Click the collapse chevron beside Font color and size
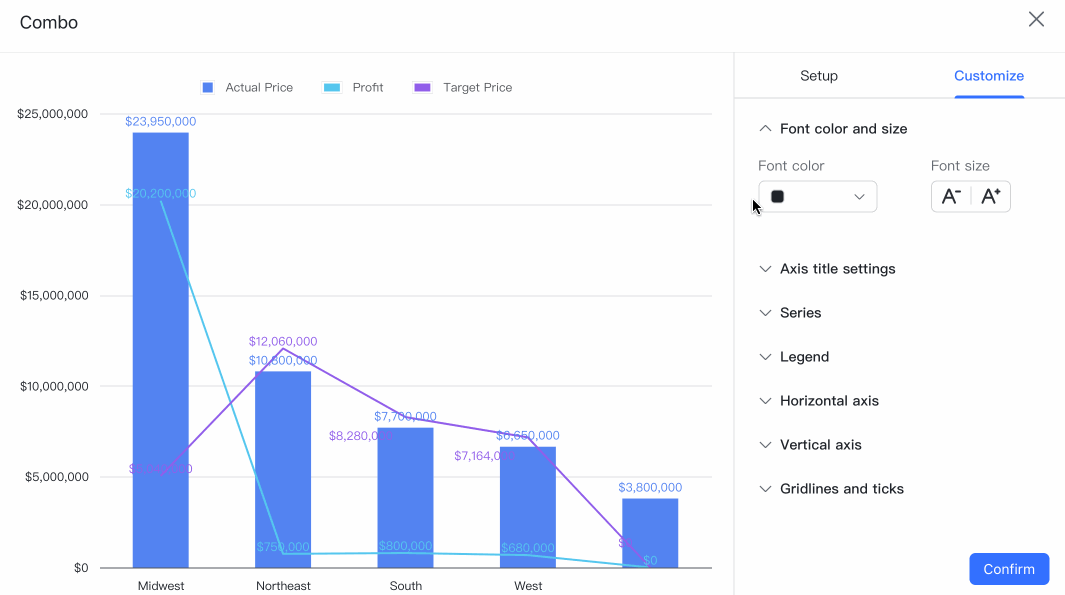Screen dimensions: 1065x595 coord(765,128)
